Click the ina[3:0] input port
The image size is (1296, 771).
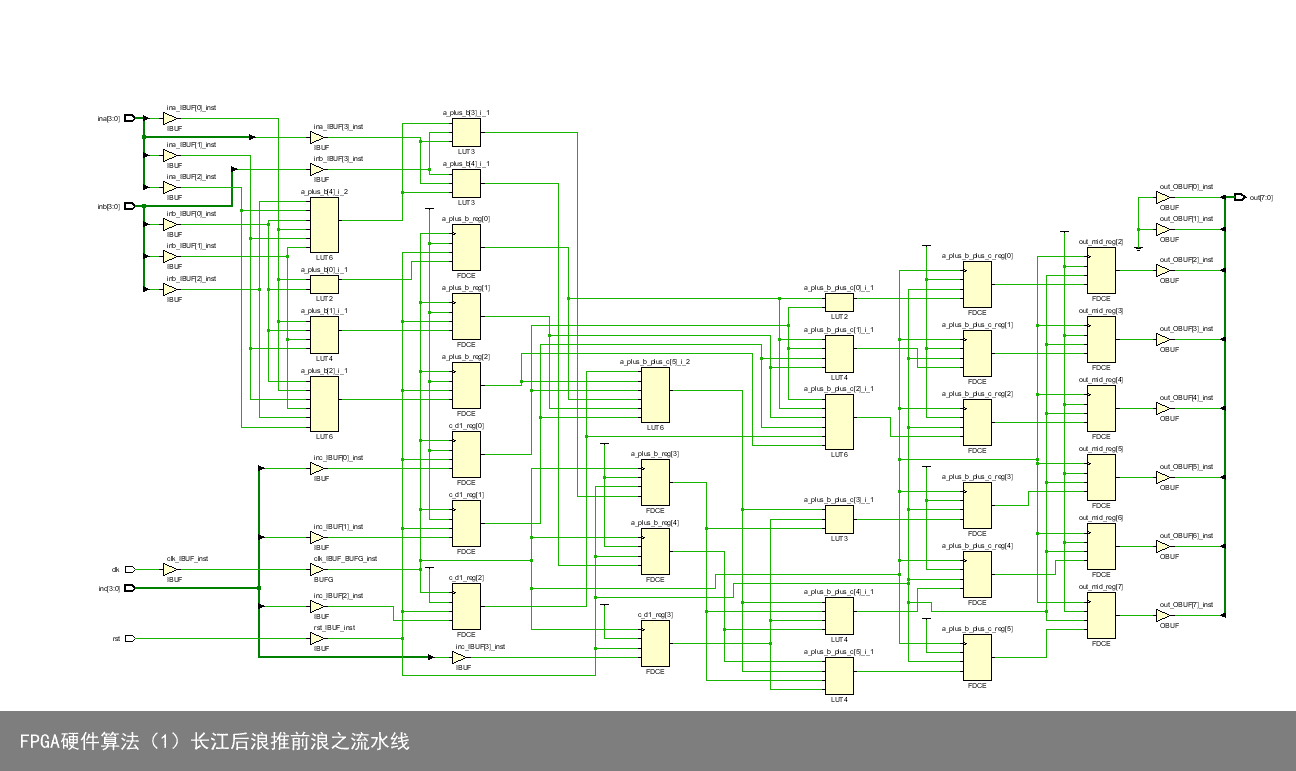(x=128, y=119)
